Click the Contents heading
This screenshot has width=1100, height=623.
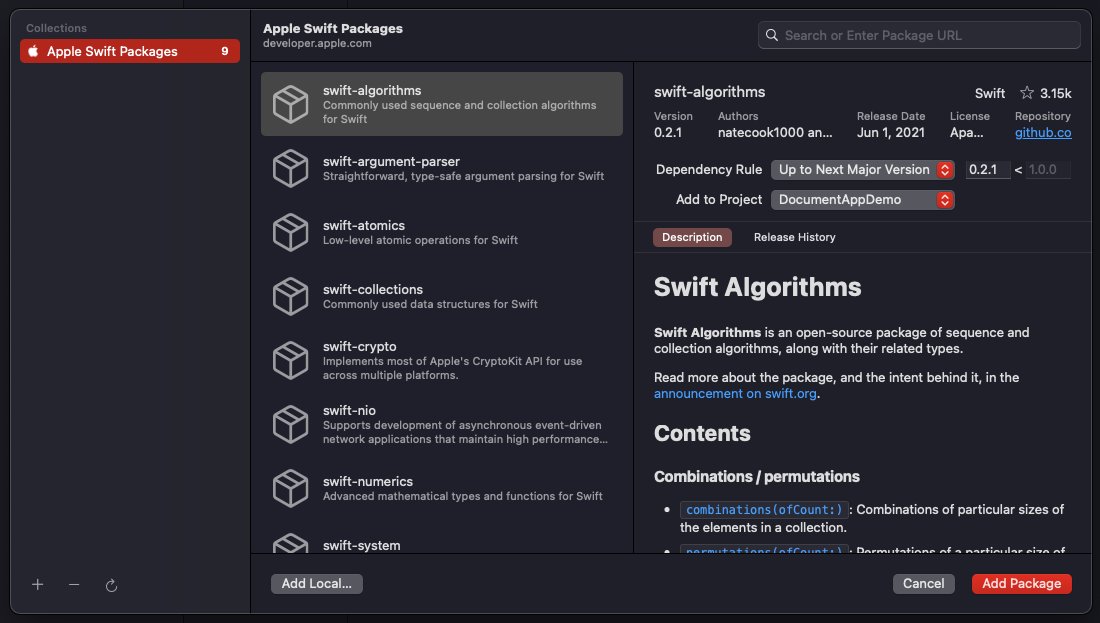(x=702, y=434)
